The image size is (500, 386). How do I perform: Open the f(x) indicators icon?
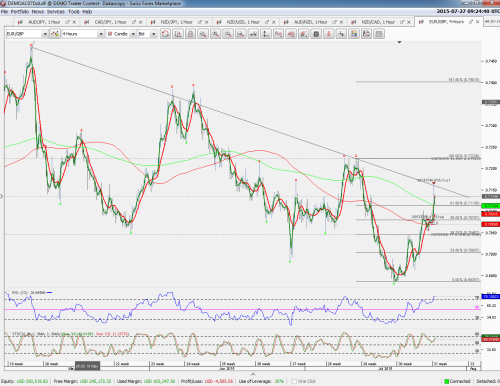pos(278,34)
